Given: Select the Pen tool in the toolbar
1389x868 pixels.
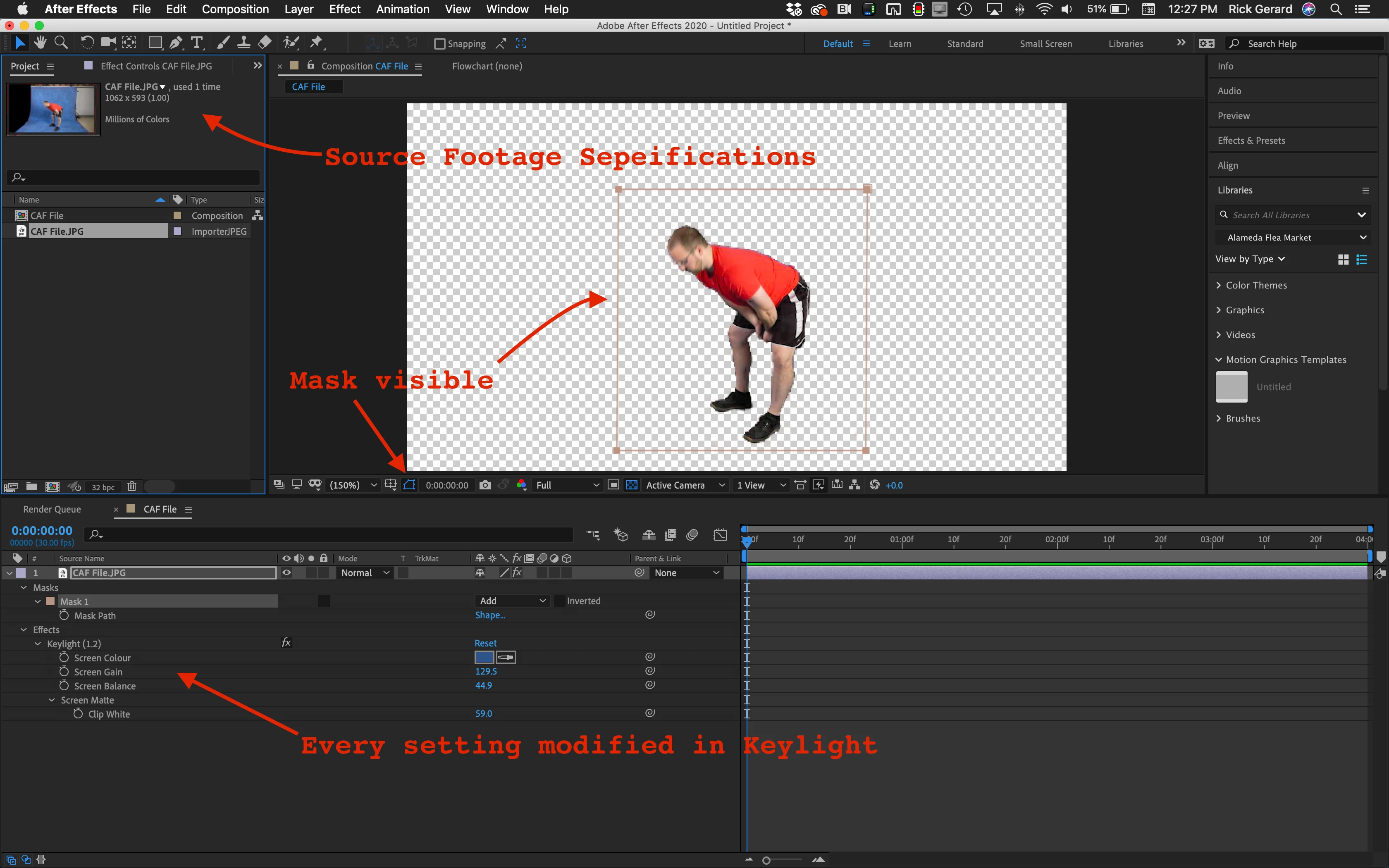Looking at the screenshot, I should point(176,43).
